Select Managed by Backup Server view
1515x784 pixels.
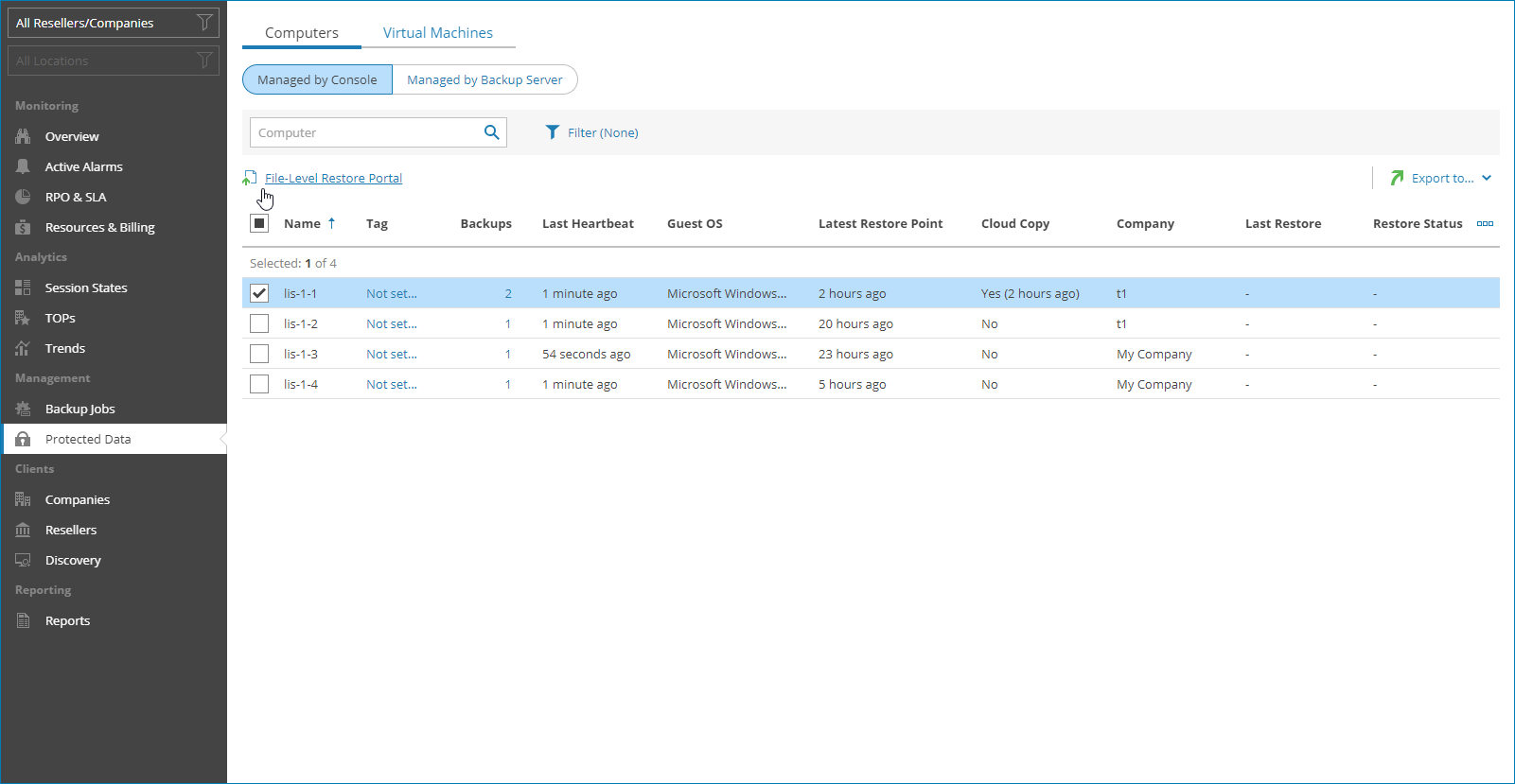484,79
